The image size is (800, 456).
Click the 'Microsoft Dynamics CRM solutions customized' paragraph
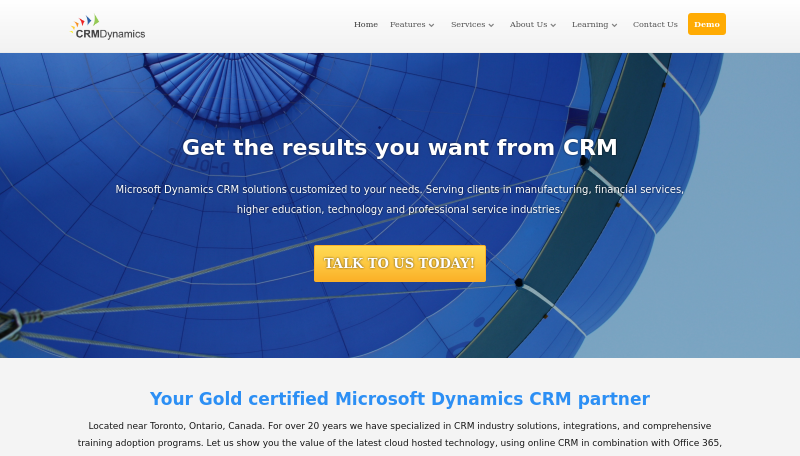point(399,199)
